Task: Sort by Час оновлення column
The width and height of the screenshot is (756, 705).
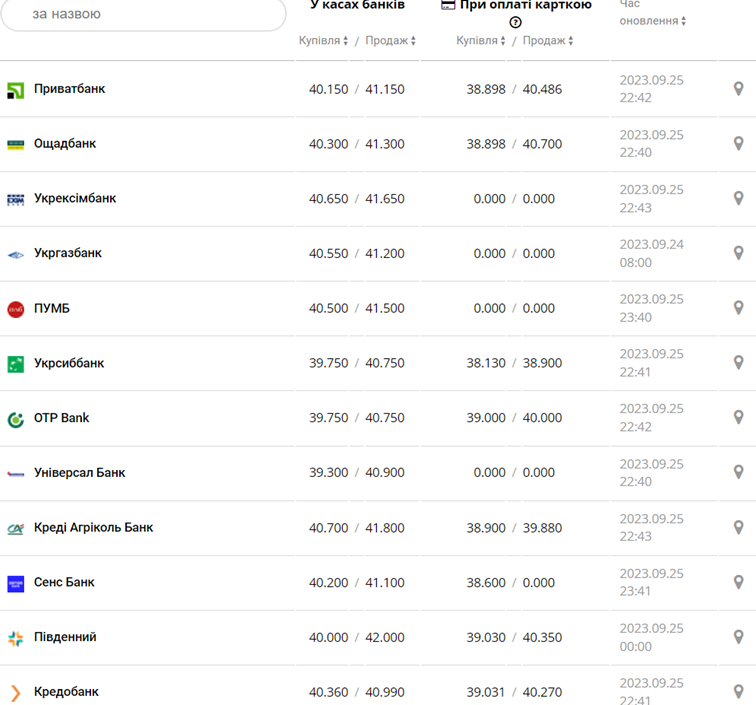Action: click(653, 21)
